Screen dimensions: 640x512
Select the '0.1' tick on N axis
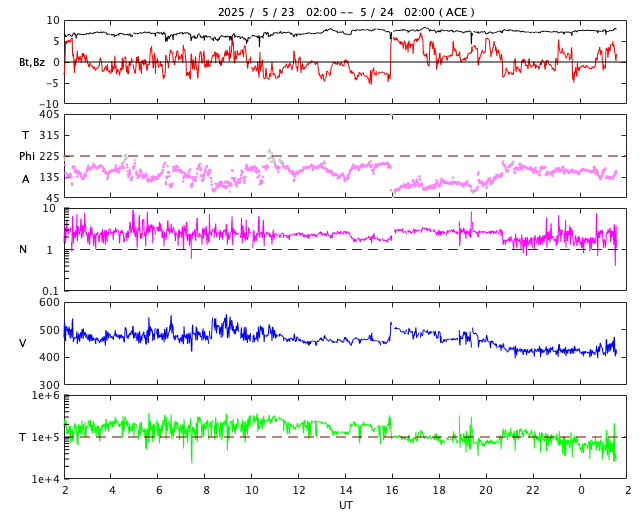(51, 291)
